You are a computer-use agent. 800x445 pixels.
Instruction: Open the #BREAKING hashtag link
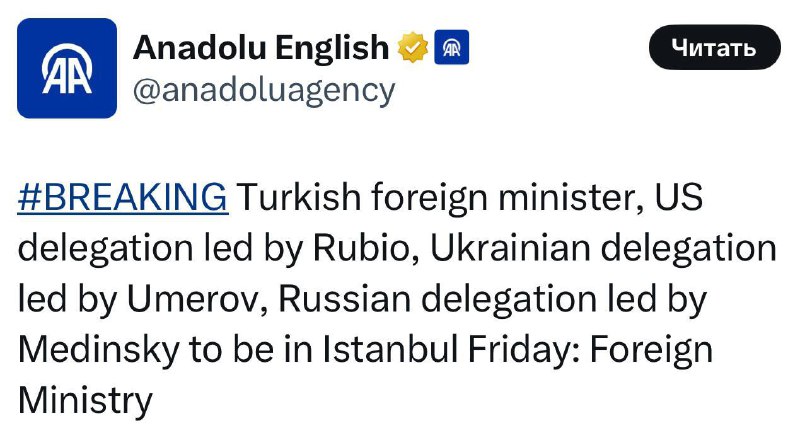[x=123, y=197]
